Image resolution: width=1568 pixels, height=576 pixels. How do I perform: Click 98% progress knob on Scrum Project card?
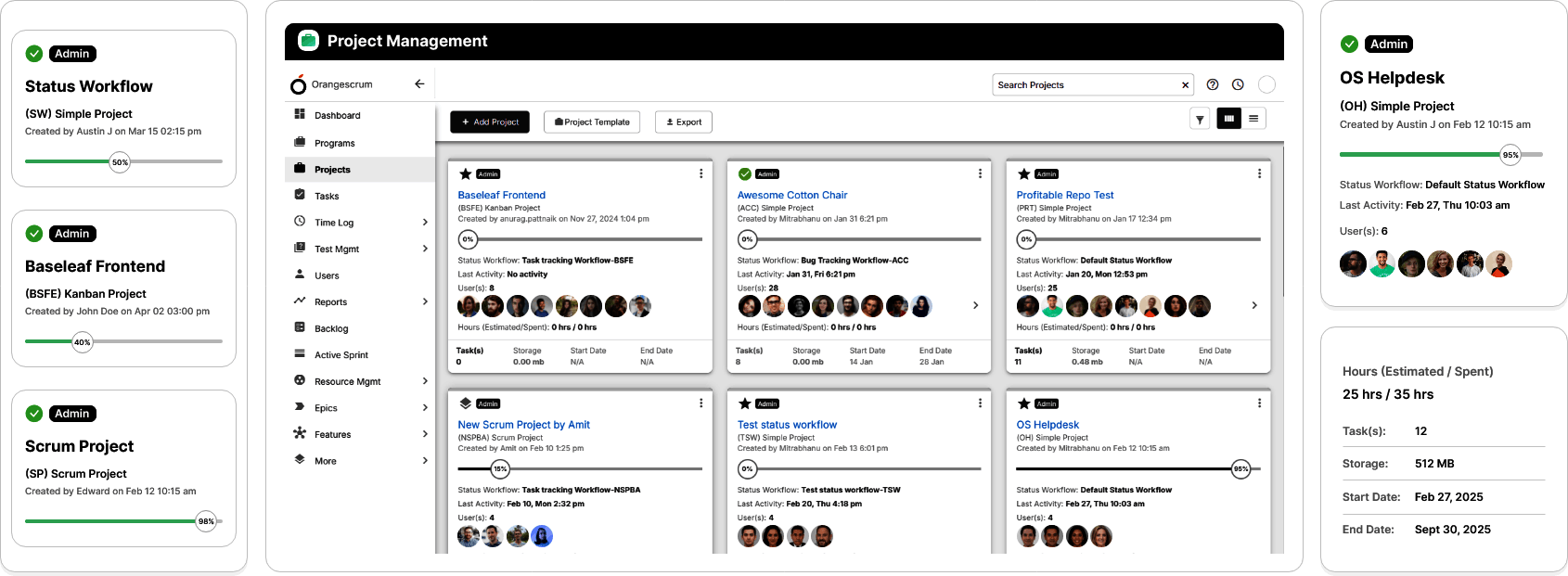[x=206, y=521]
